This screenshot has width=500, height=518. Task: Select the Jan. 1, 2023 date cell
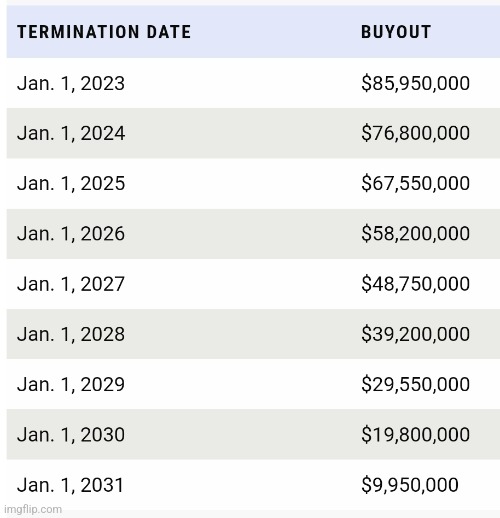71,83
